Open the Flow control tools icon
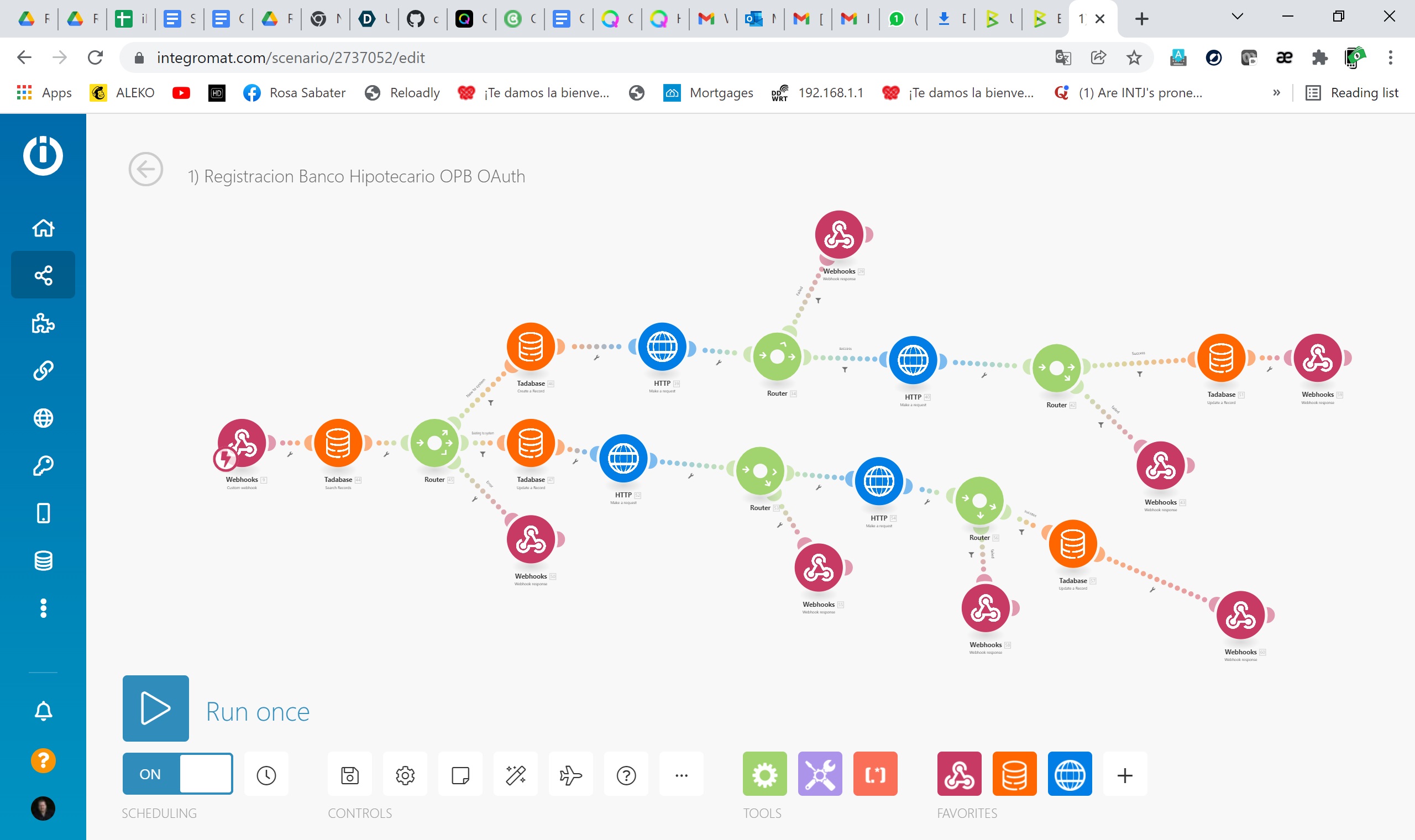Image resolution: width=1415 pixels, height=840 pixels. click(820, 774)
